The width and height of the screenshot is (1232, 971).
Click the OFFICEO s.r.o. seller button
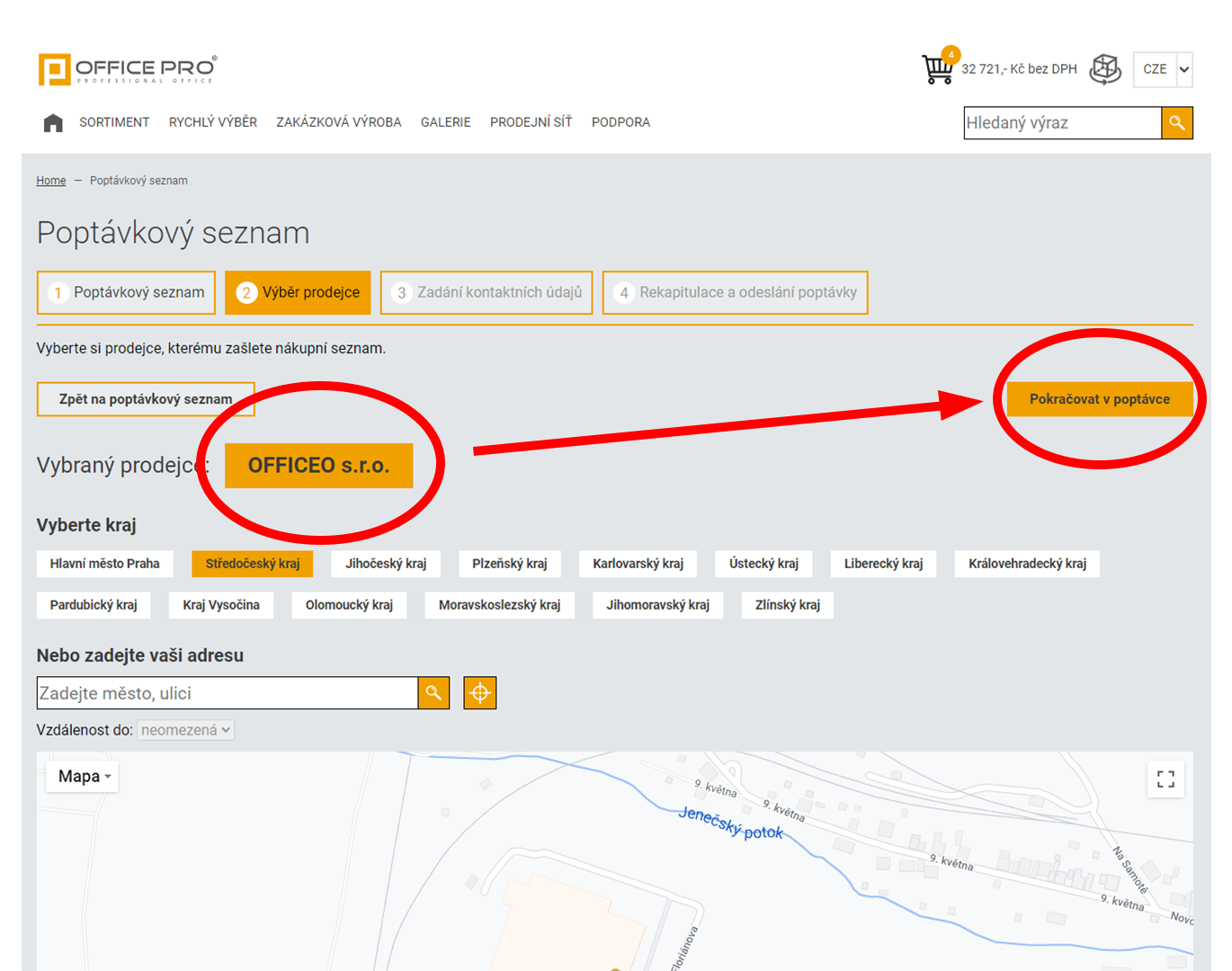pyautogui.click(x=319, y=466)
